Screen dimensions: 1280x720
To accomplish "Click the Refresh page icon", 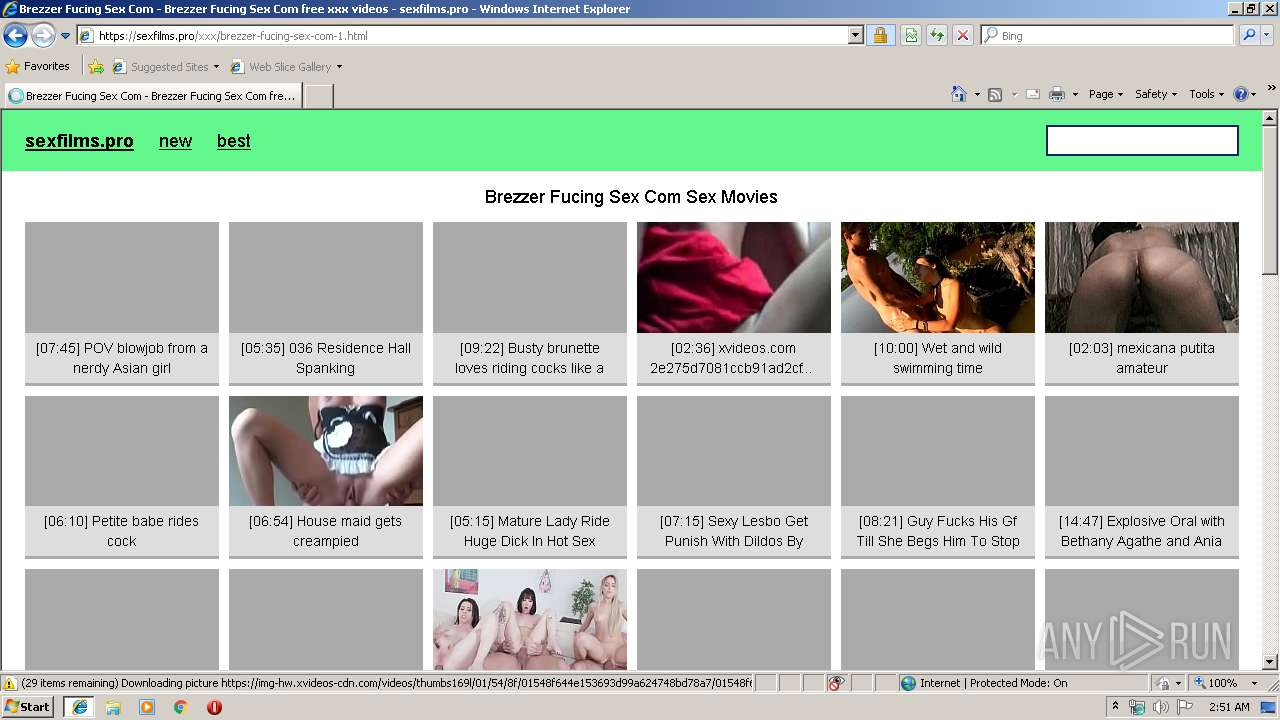I will 937,36.
